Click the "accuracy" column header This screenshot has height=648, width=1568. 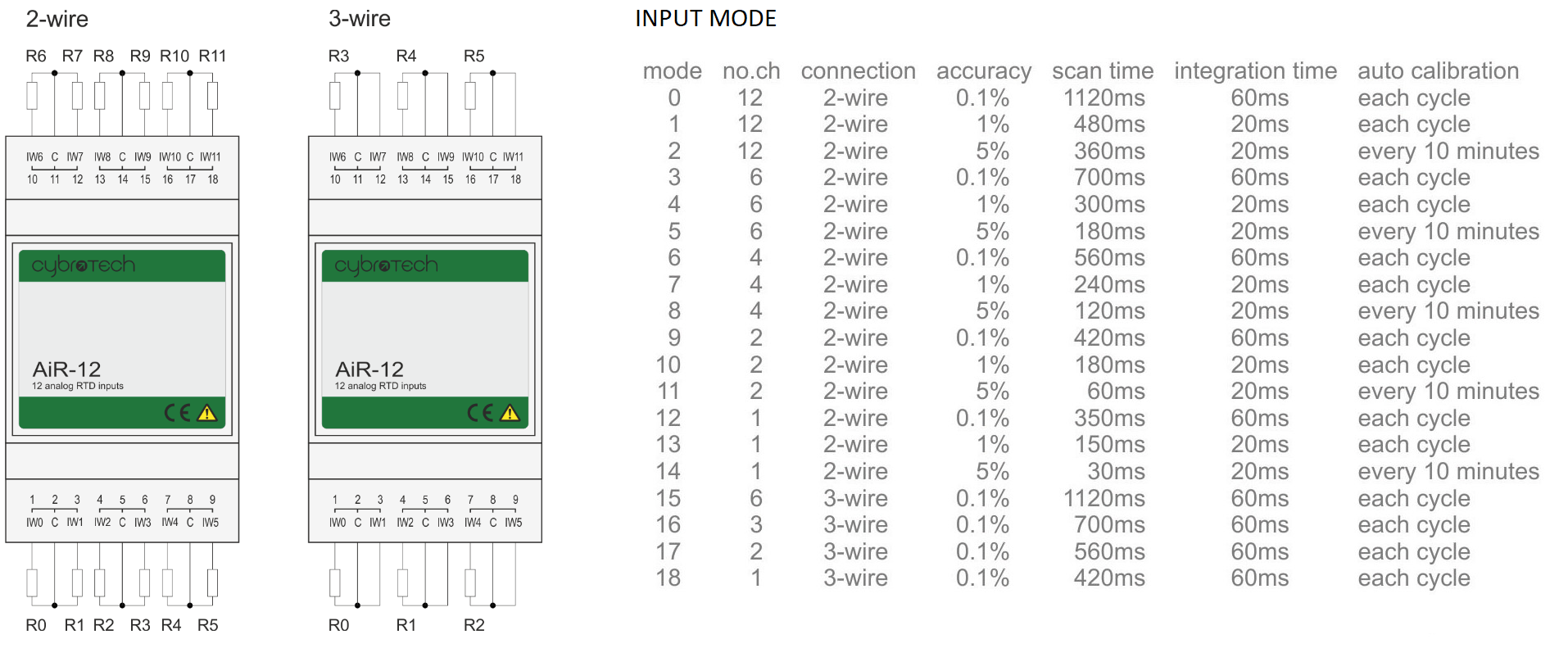click(983, 71)
